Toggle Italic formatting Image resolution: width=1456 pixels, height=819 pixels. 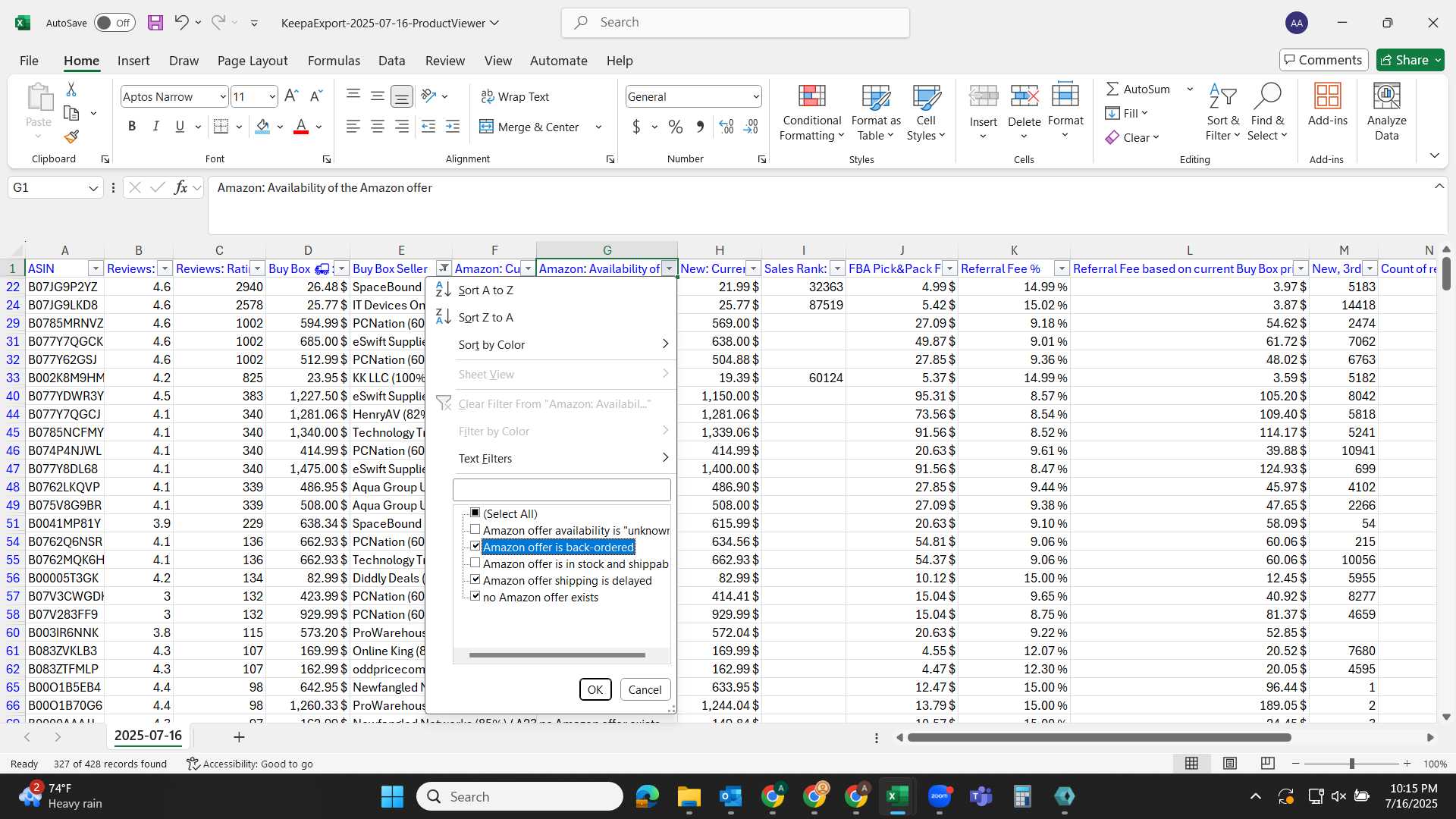pyautogui.click(x=155, y=127)
